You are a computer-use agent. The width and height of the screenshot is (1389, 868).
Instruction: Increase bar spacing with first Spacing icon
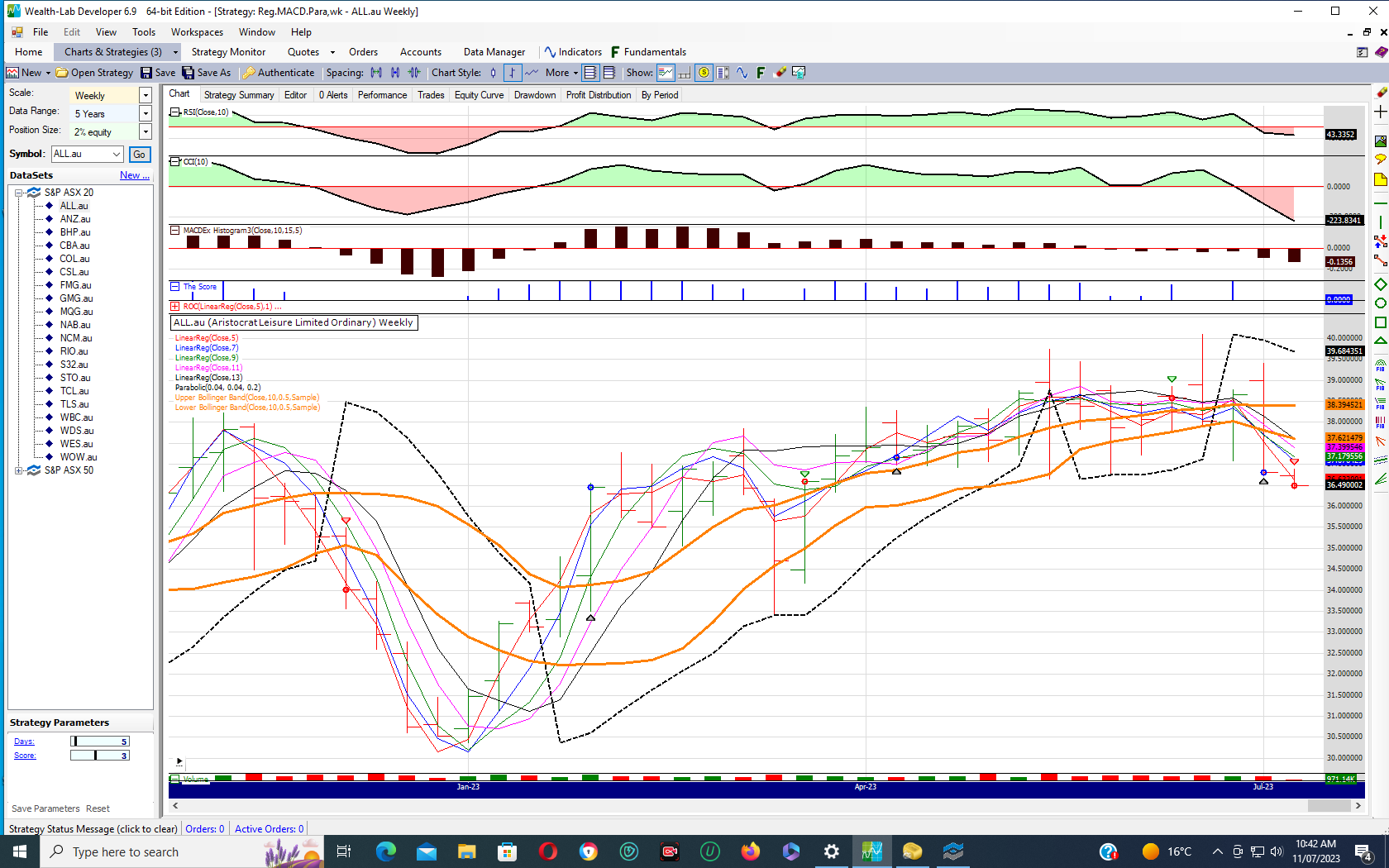pos(376,73)
